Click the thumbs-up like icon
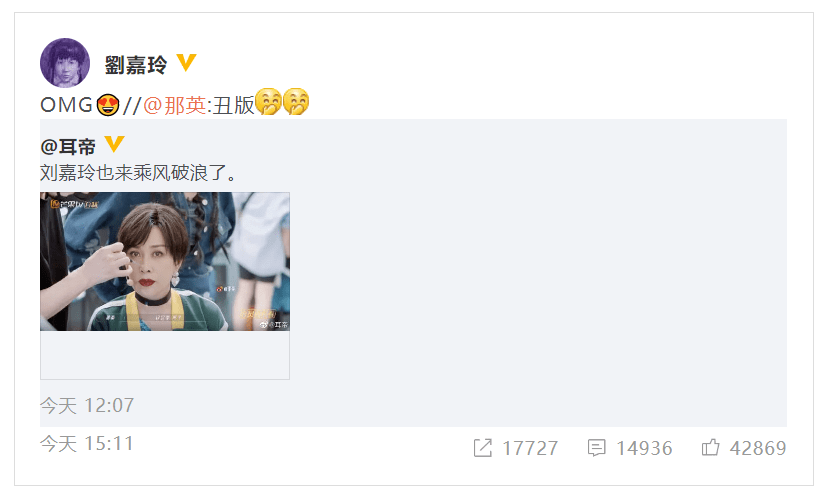Screen dimensions: 829x501 [x=711, y=447]
